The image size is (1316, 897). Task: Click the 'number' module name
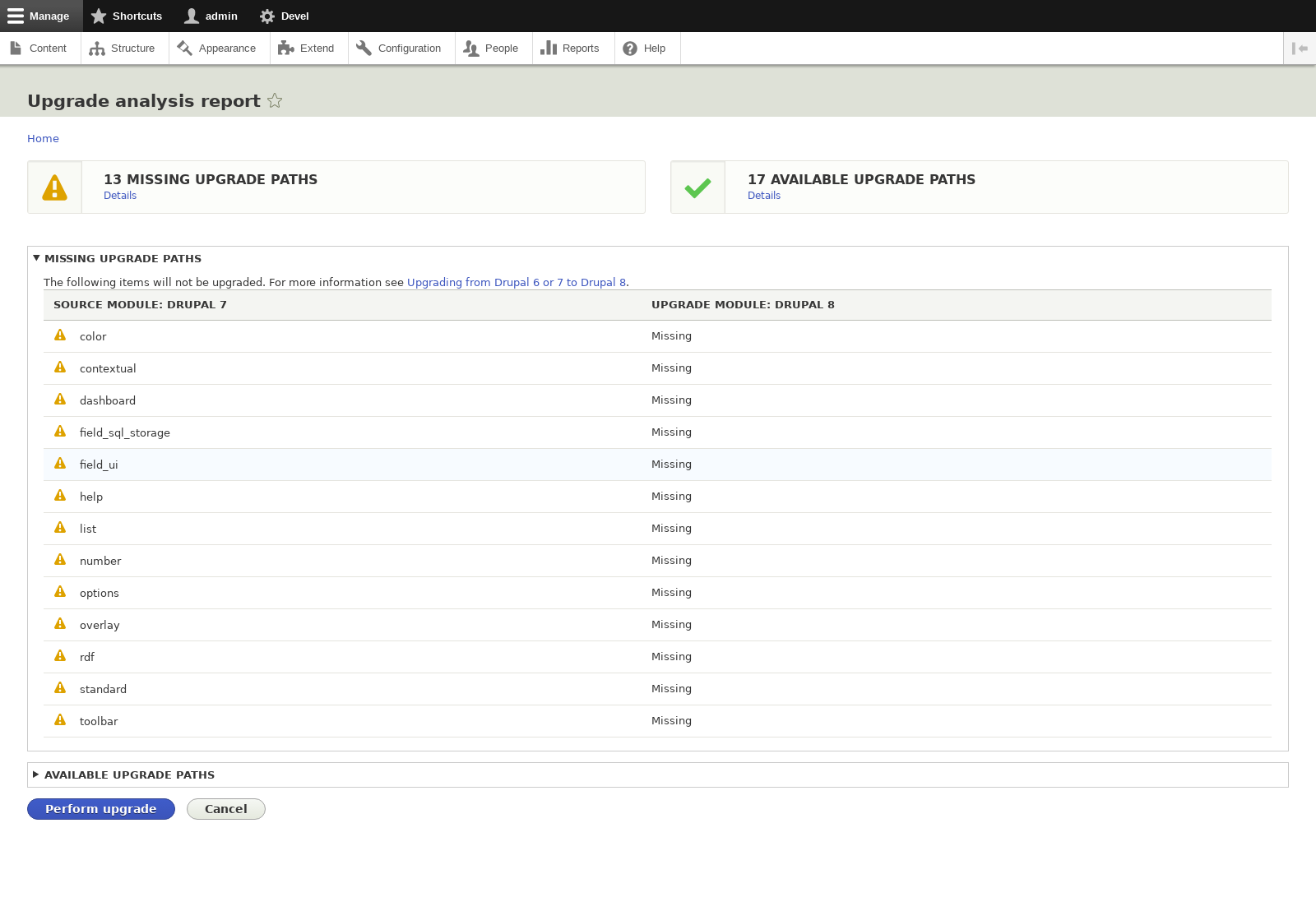[100, 562]
